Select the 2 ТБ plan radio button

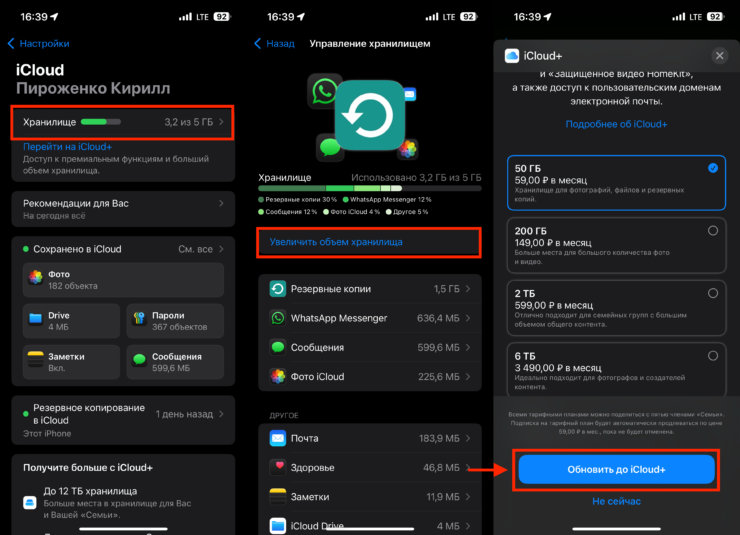coord(713,293)
